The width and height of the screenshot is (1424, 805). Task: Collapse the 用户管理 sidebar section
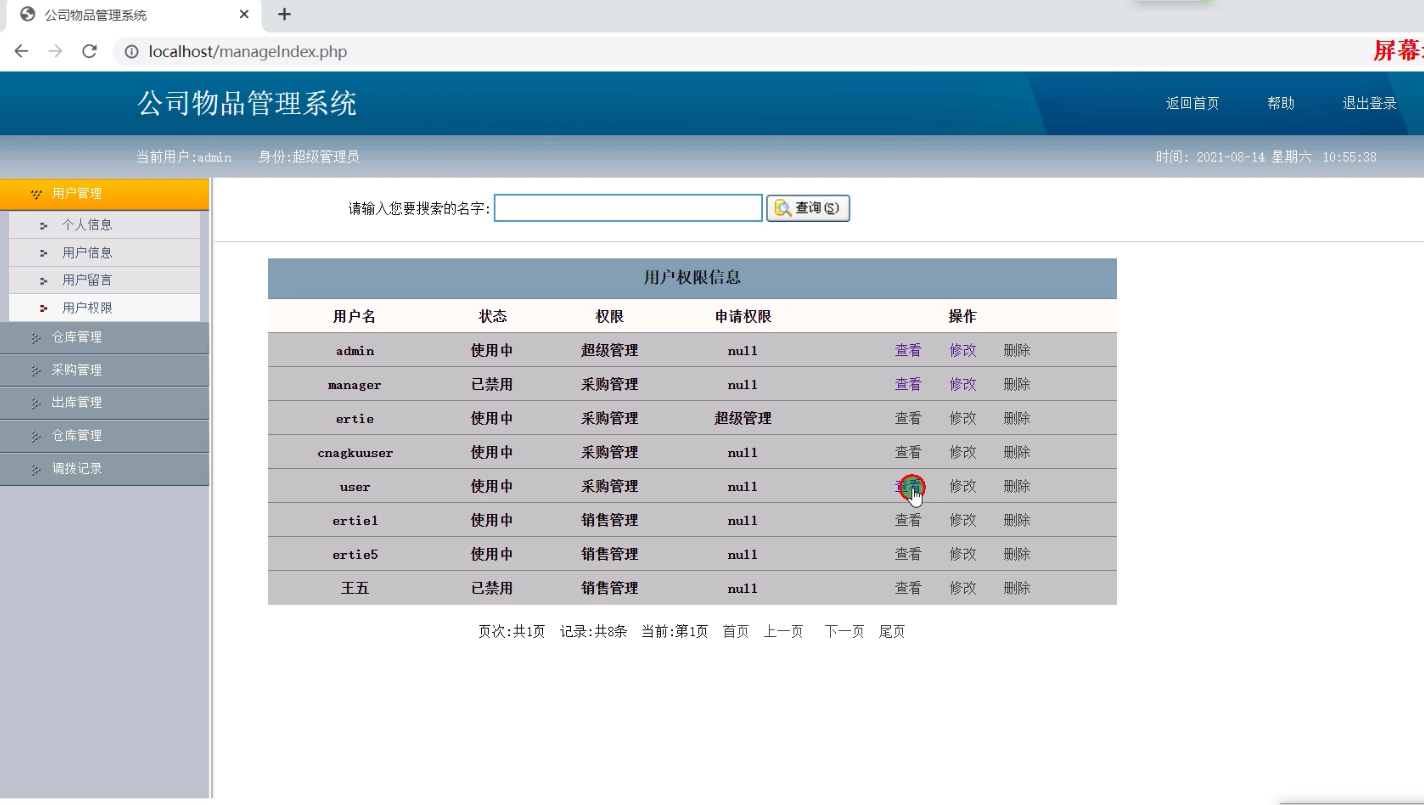104,194
